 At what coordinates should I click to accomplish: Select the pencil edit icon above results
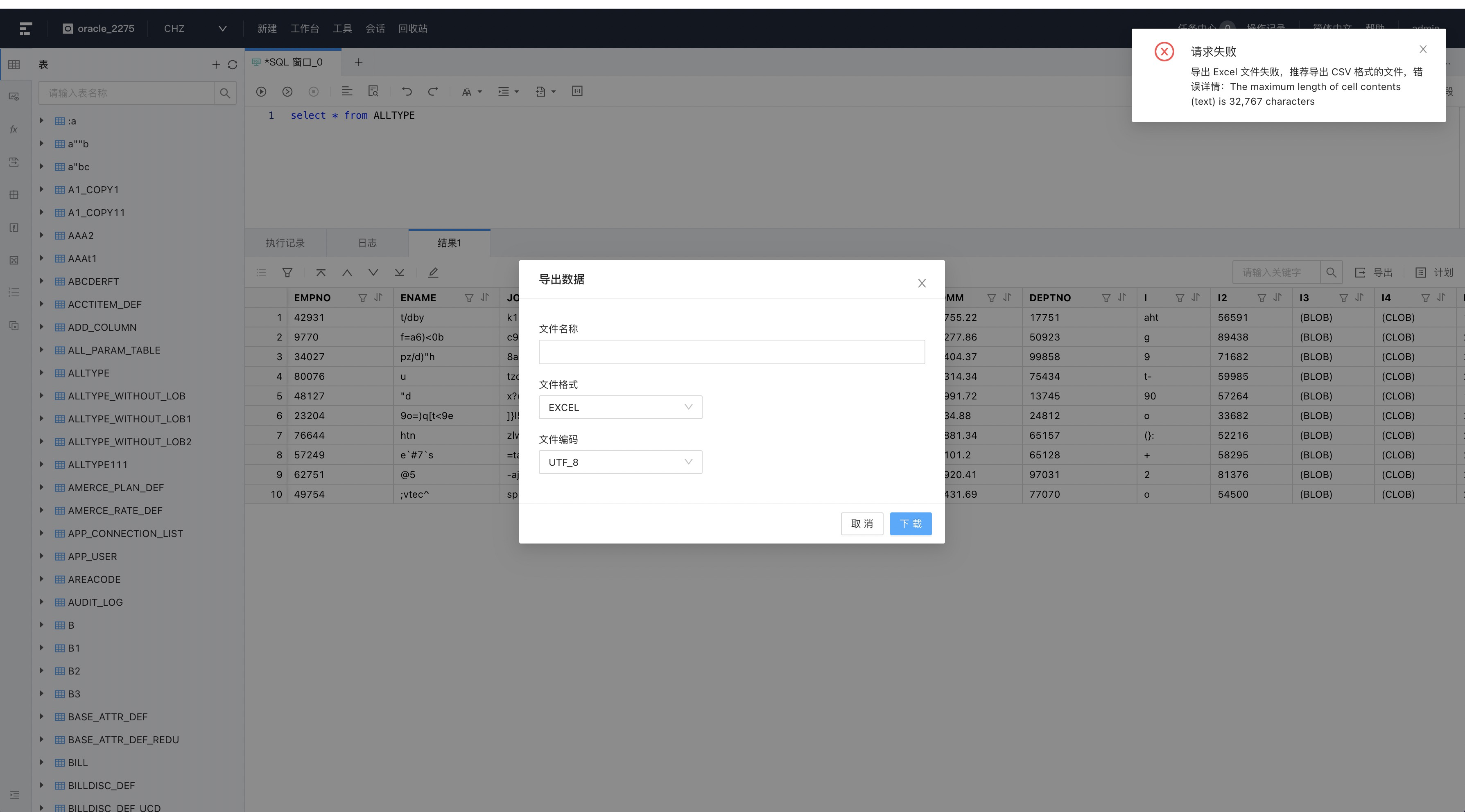(x=433, y=273)
